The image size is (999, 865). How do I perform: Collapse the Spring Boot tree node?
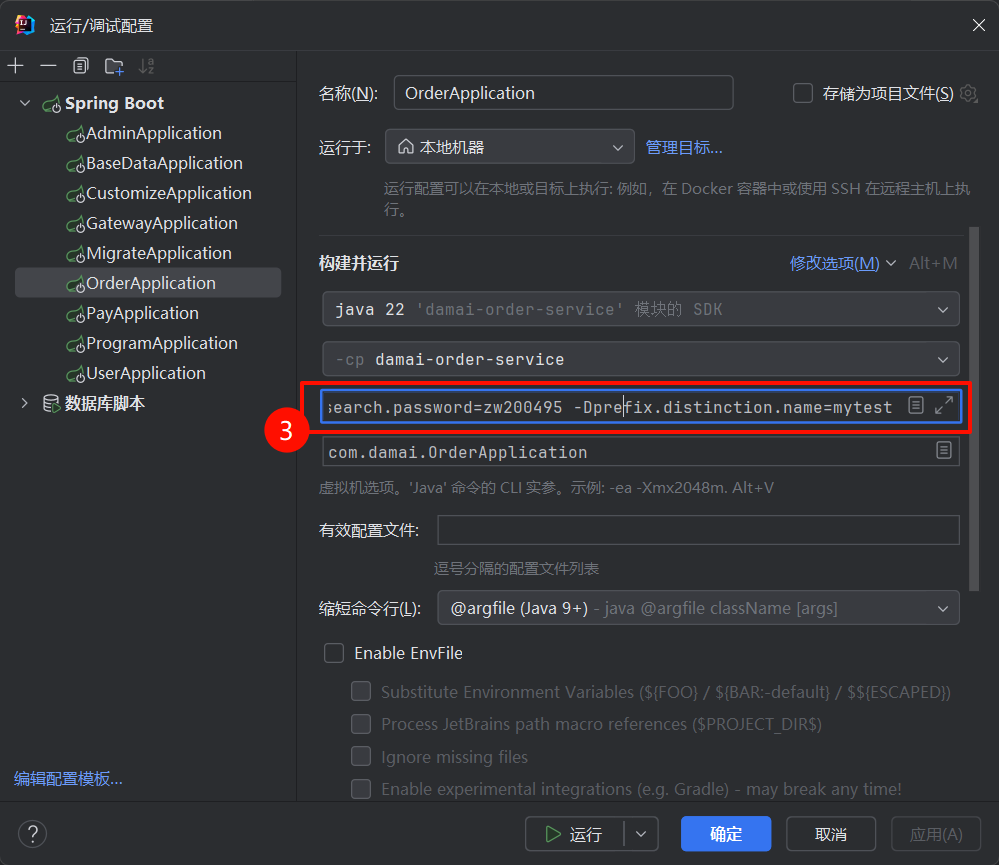tap(25, 103)
